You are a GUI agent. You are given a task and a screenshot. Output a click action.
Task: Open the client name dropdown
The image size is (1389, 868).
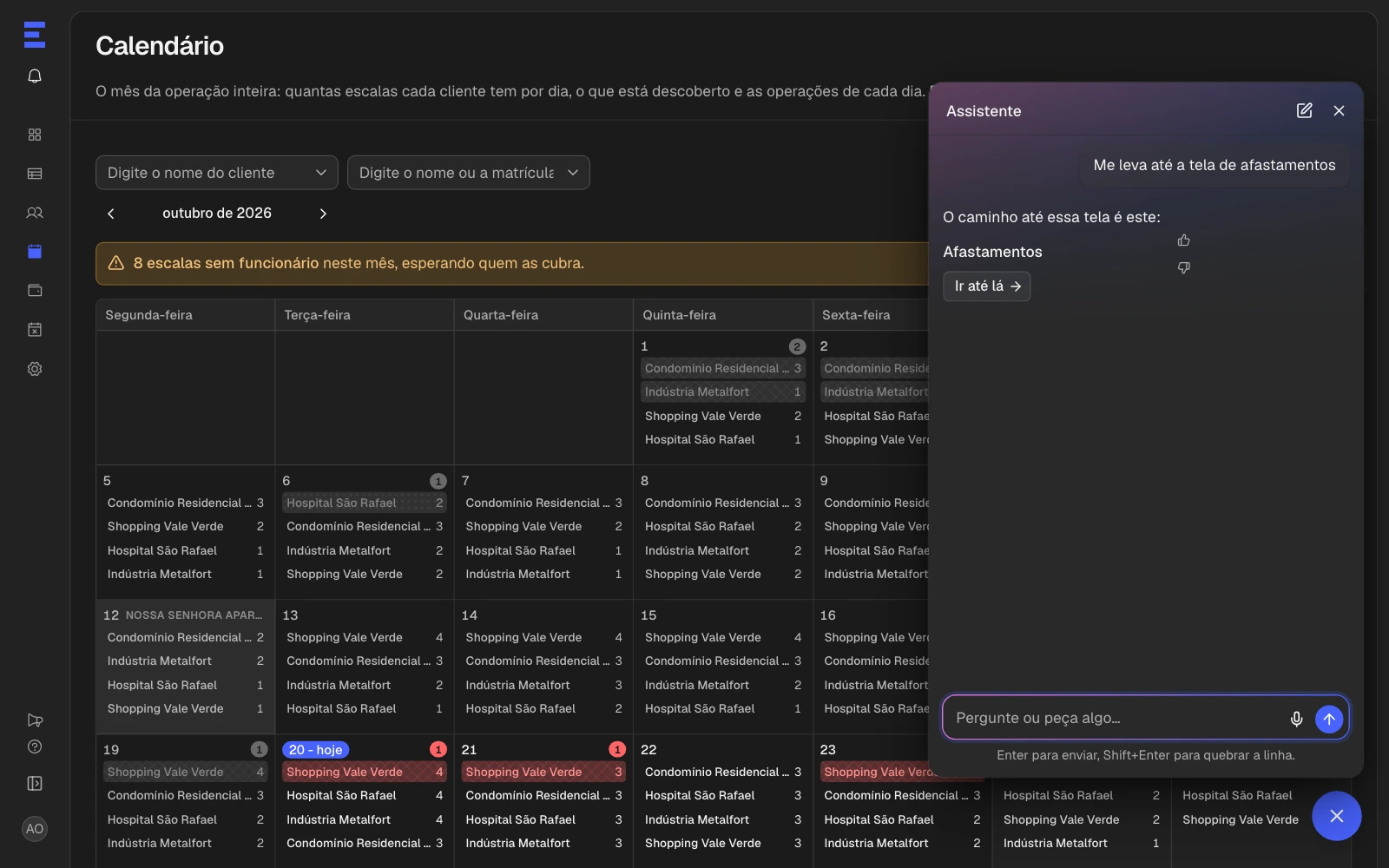point(217,173)
